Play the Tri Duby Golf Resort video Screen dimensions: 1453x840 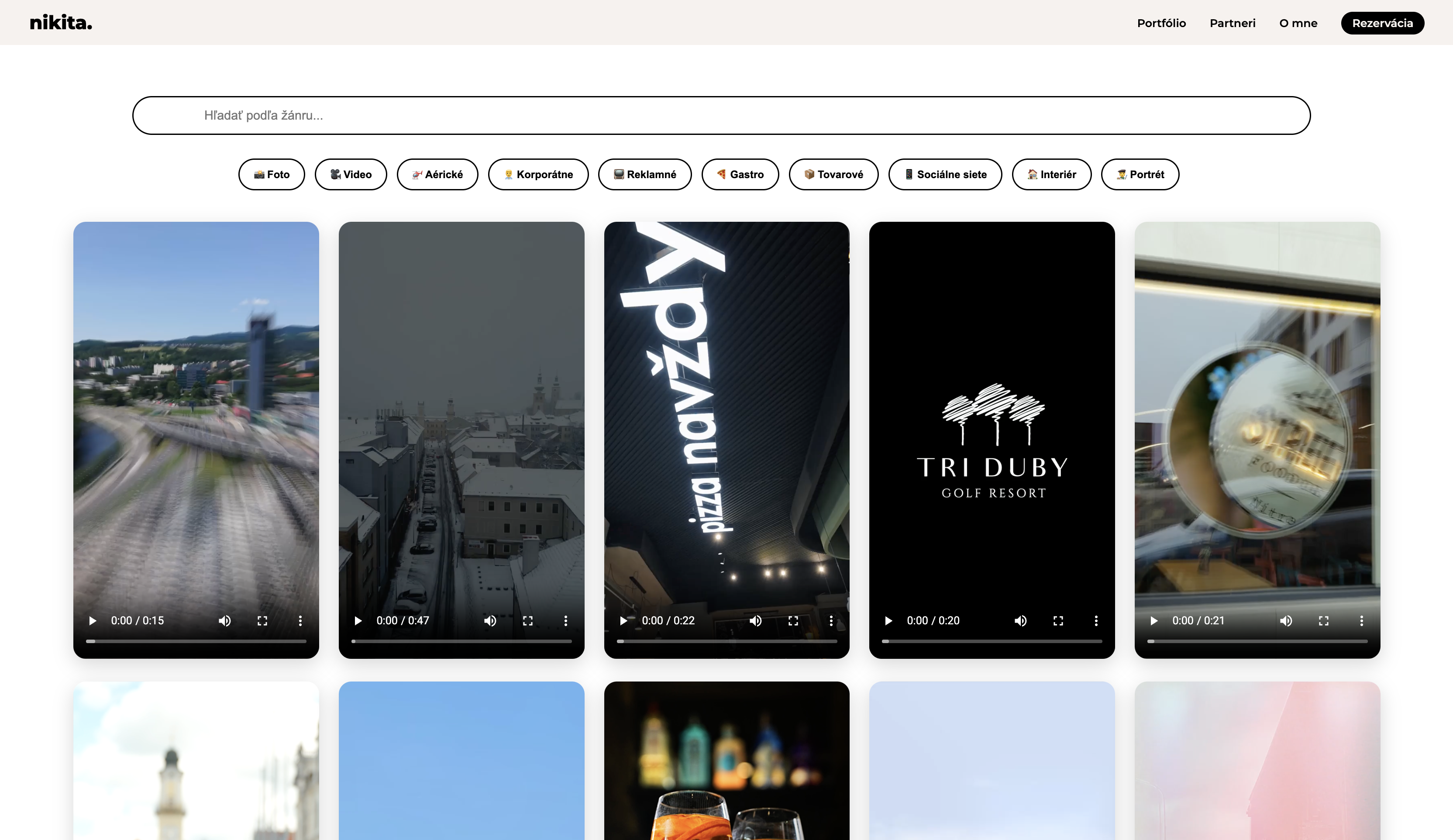tap(888, 621)
